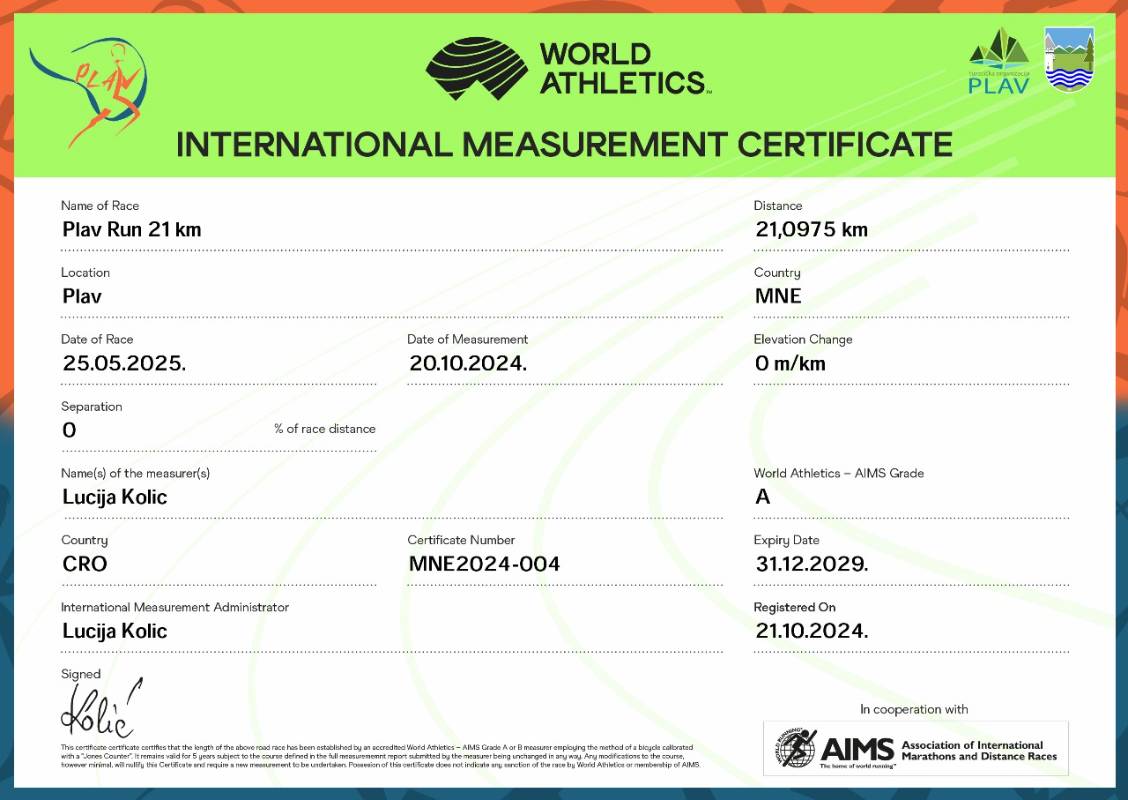Click the 'Separation' label

point(91,406)
